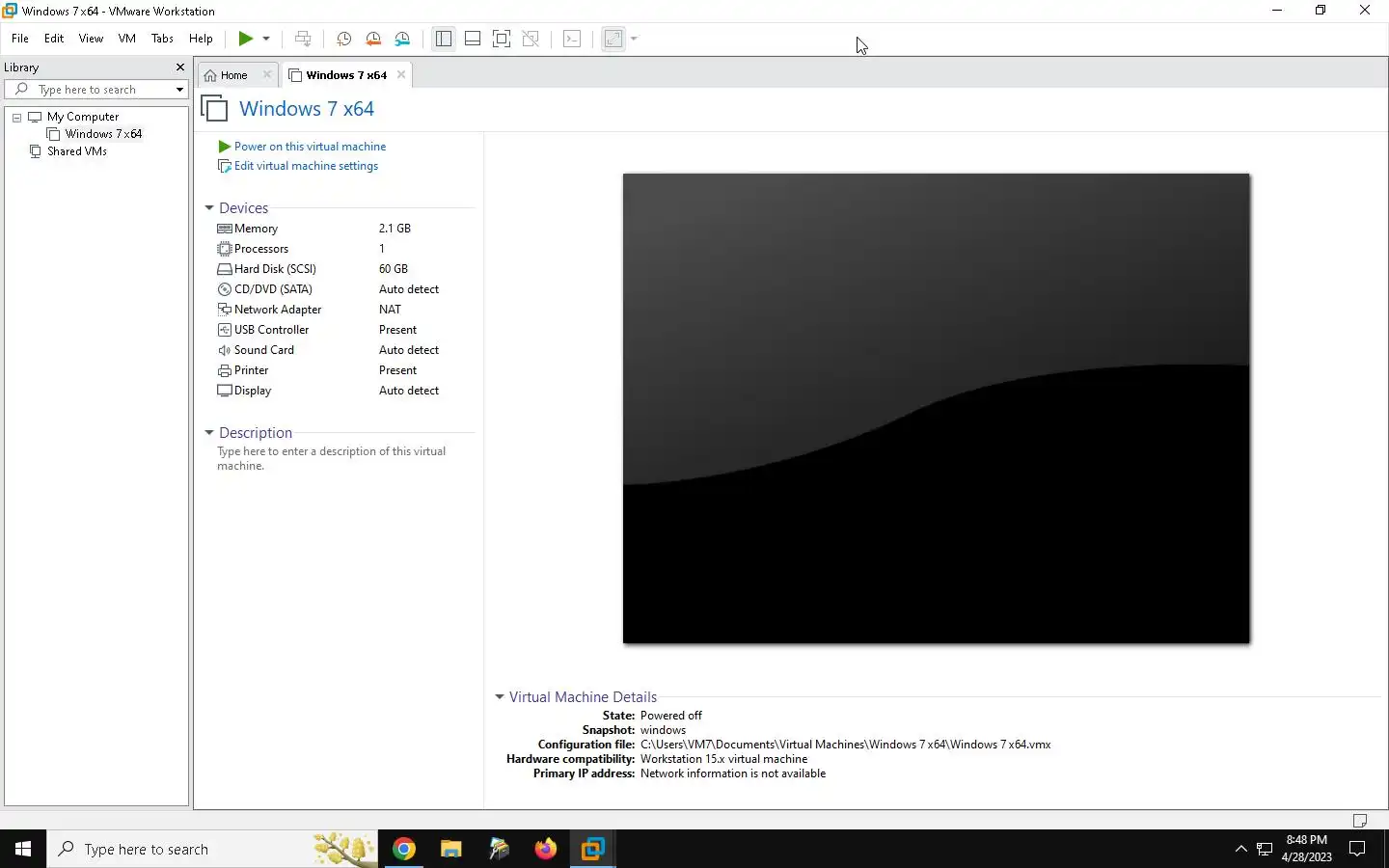Click the virtual machine preview screen
This screenshot has width=1389, height=868.
point(936,408)
